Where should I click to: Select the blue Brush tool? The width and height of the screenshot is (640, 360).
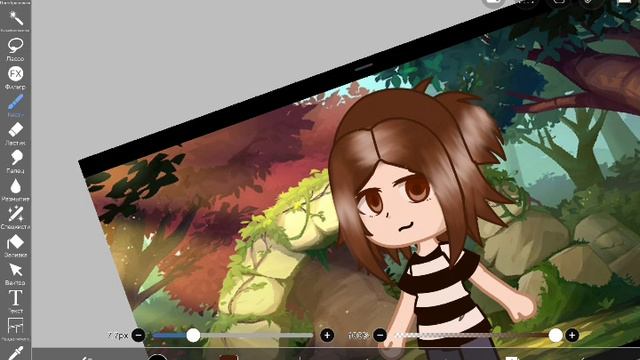pyautogui.click(x=16, y=102)
